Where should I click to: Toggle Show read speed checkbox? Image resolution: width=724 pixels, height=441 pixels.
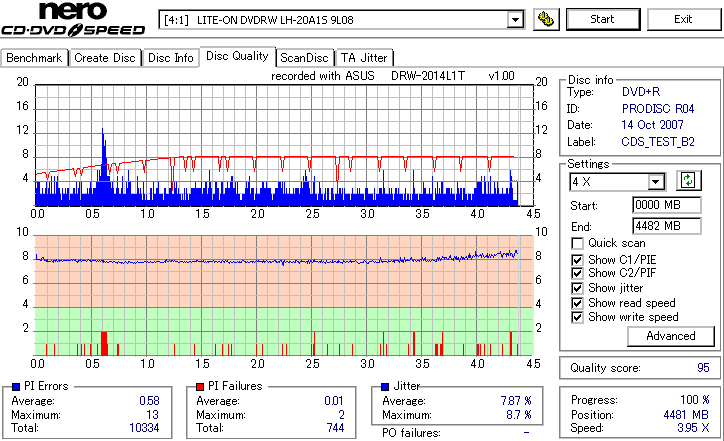point(577,303)
